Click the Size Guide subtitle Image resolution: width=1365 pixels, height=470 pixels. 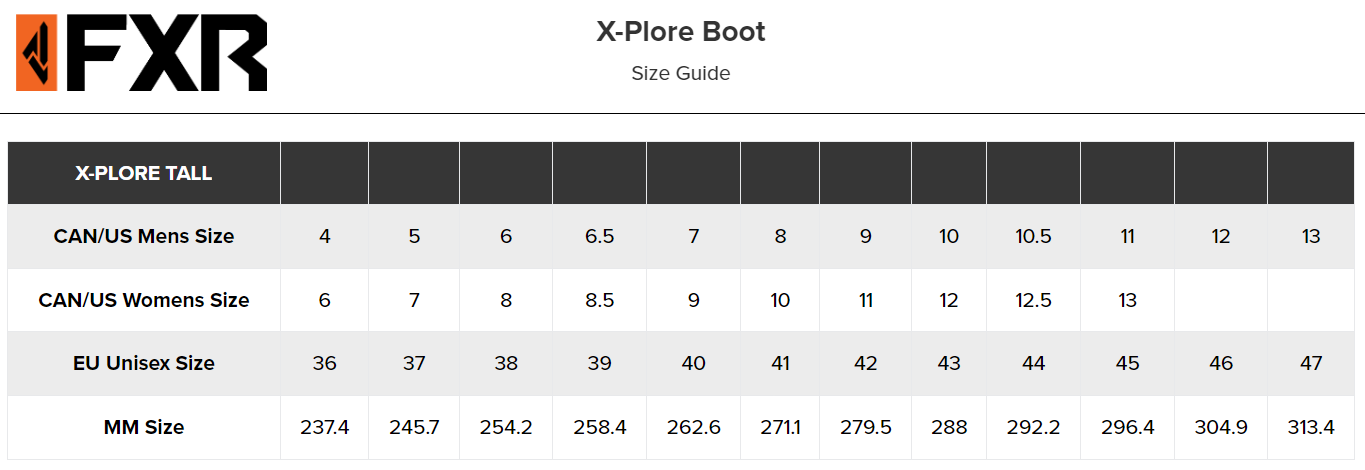[x=681, y=73]
